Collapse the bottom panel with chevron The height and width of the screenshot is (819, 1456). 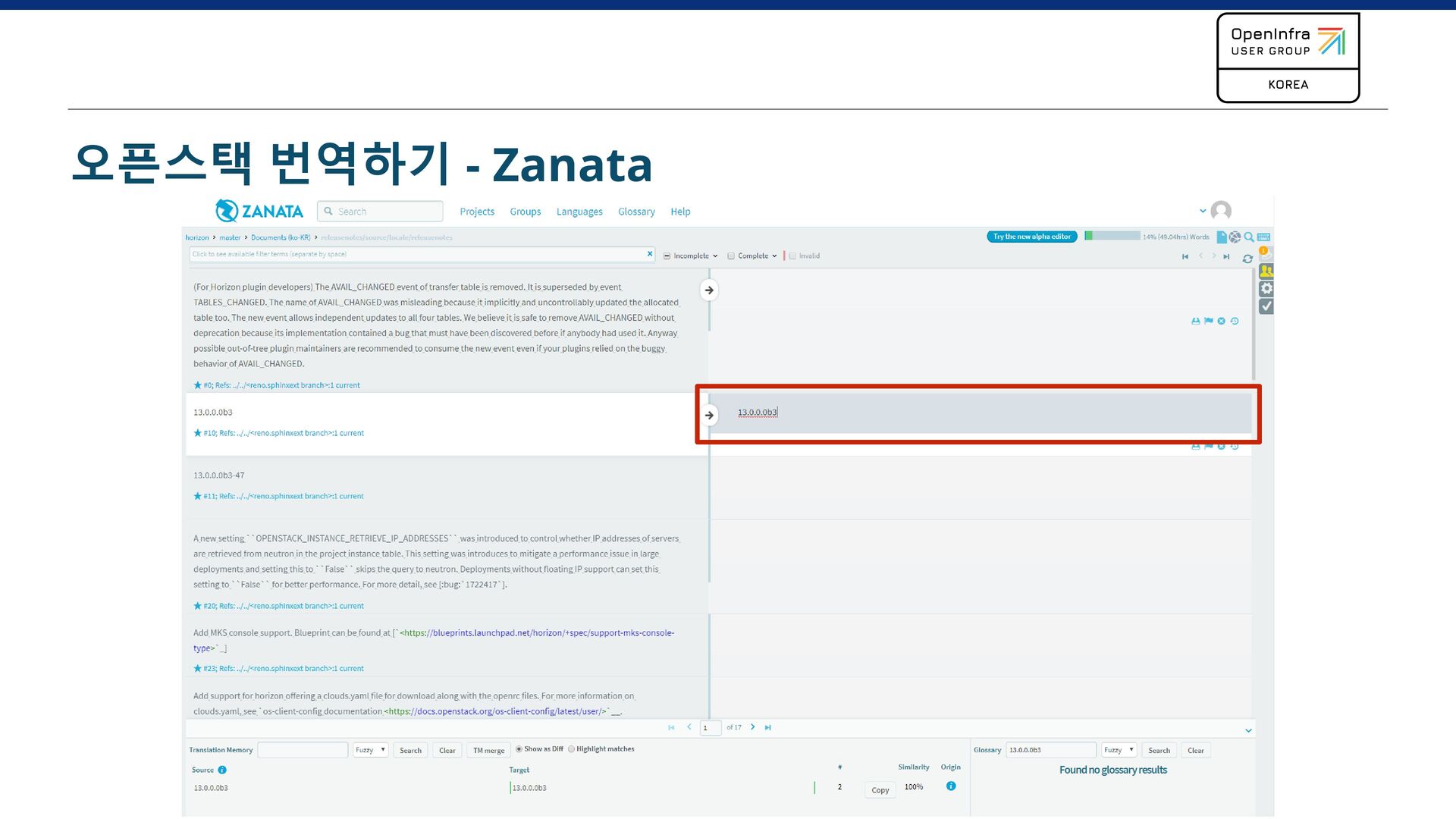click(1248, 730)
